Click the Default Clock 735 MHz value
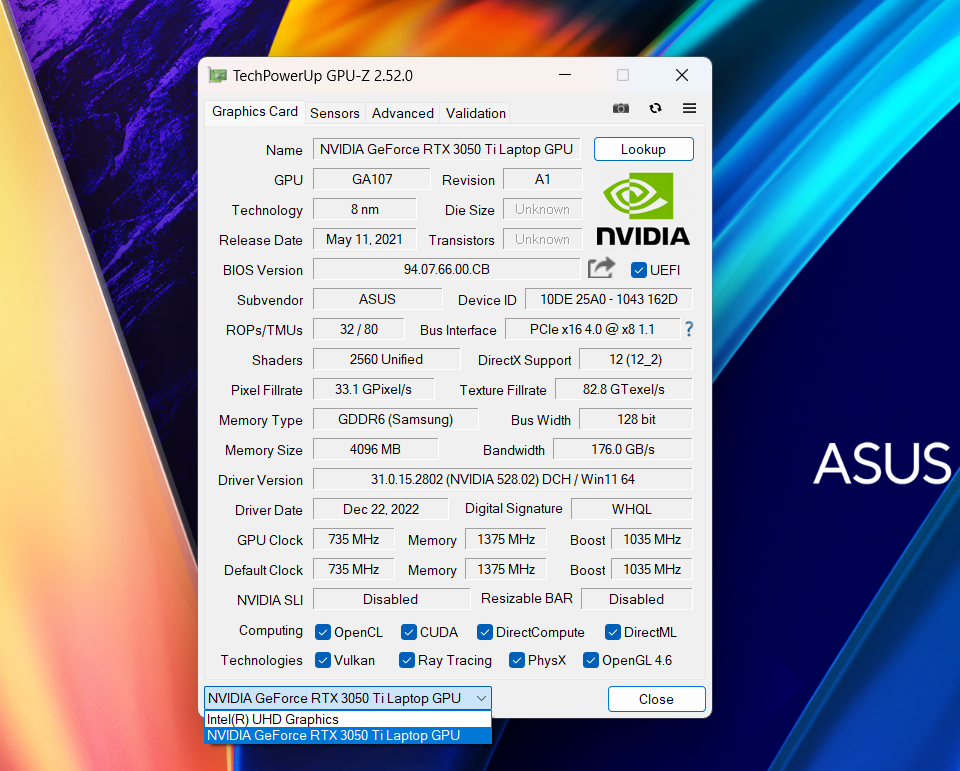960x771 pixels. (x=353, y=569)
